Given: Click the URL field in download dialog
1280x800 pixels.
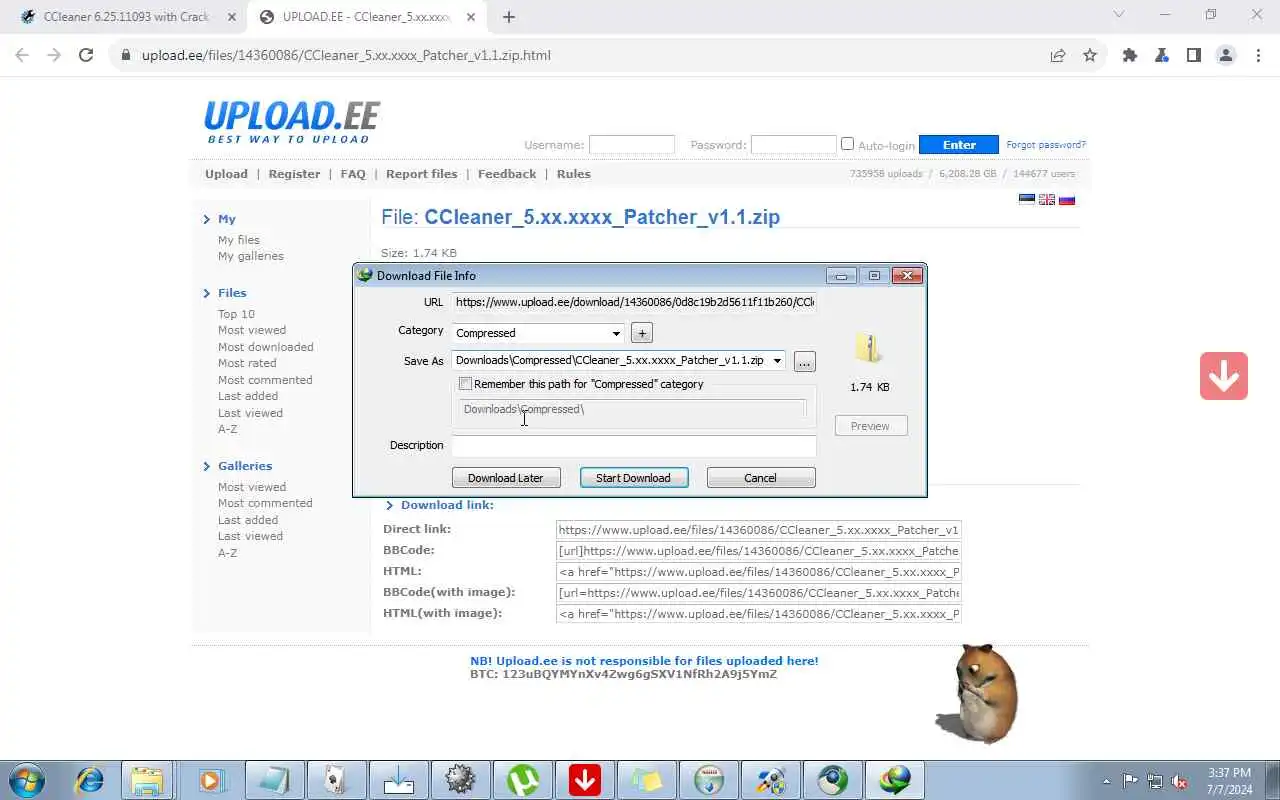Looking at the screenshot, I should 634,302.
